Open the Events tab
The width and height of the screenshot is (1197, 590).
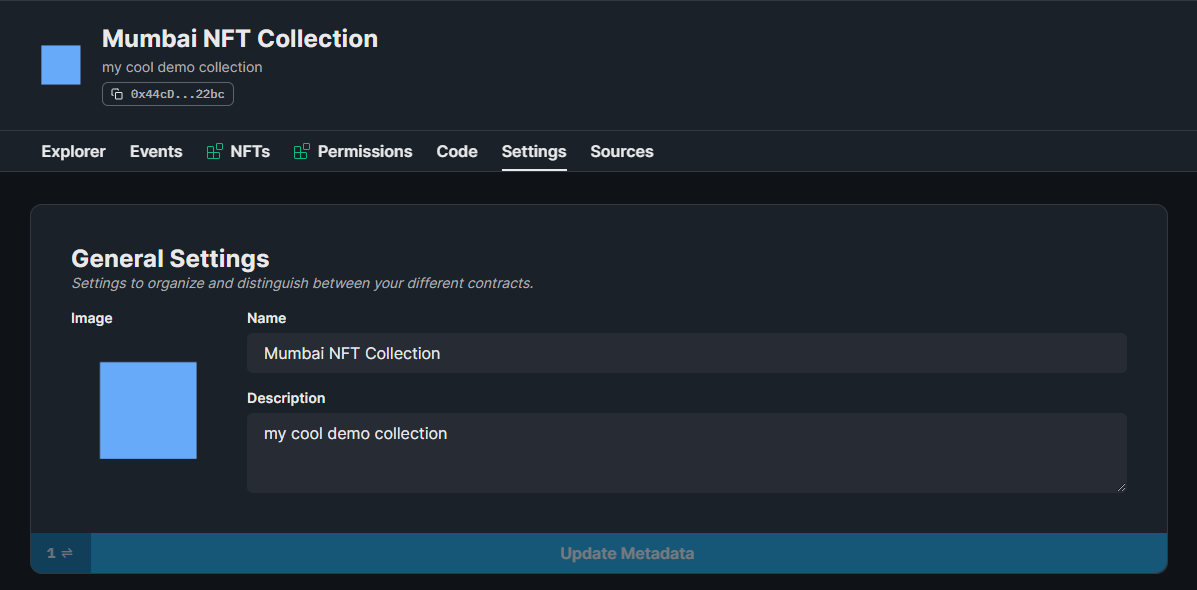point(155,151)
